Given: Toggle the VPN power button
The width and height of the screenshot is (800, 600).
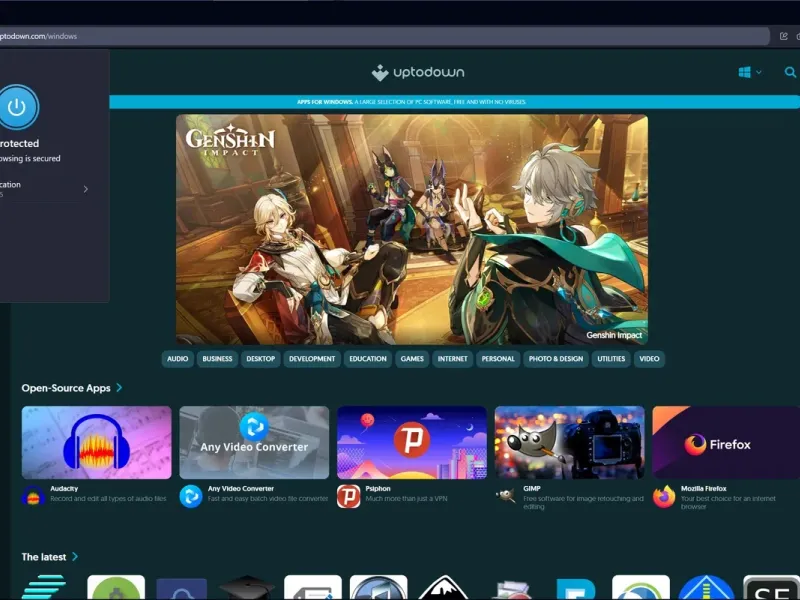Looking at the screenshot, I should [17, 107].
